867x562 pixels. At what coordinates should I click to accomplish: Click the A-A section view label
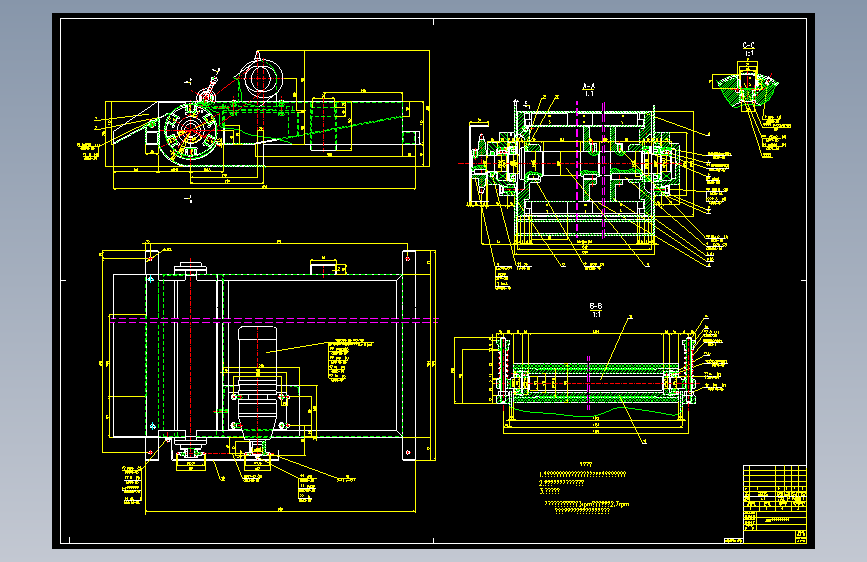[x=589, y=90]
